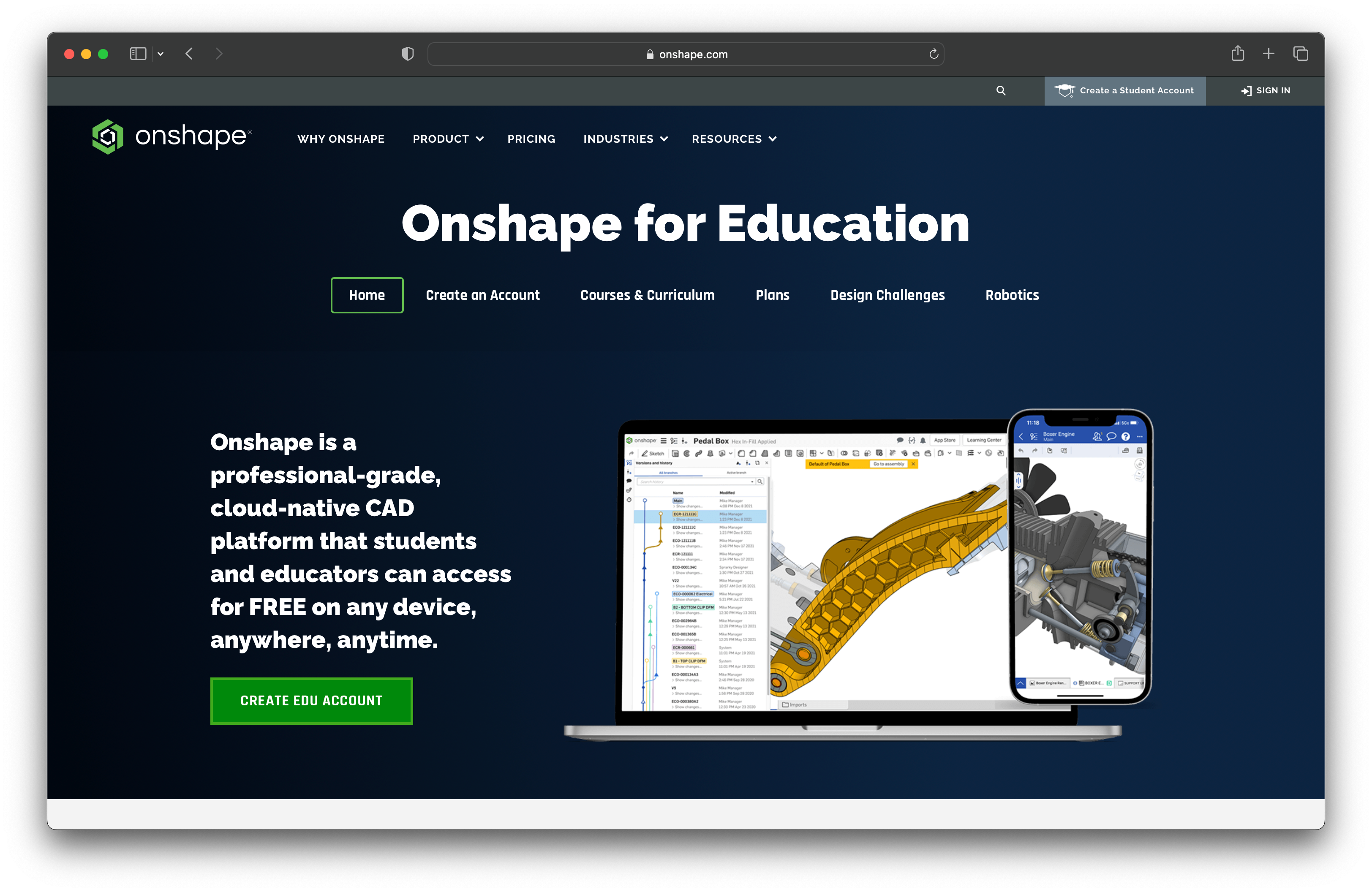
Task: Click the graduation cap icon
Action: (1065, 90)
